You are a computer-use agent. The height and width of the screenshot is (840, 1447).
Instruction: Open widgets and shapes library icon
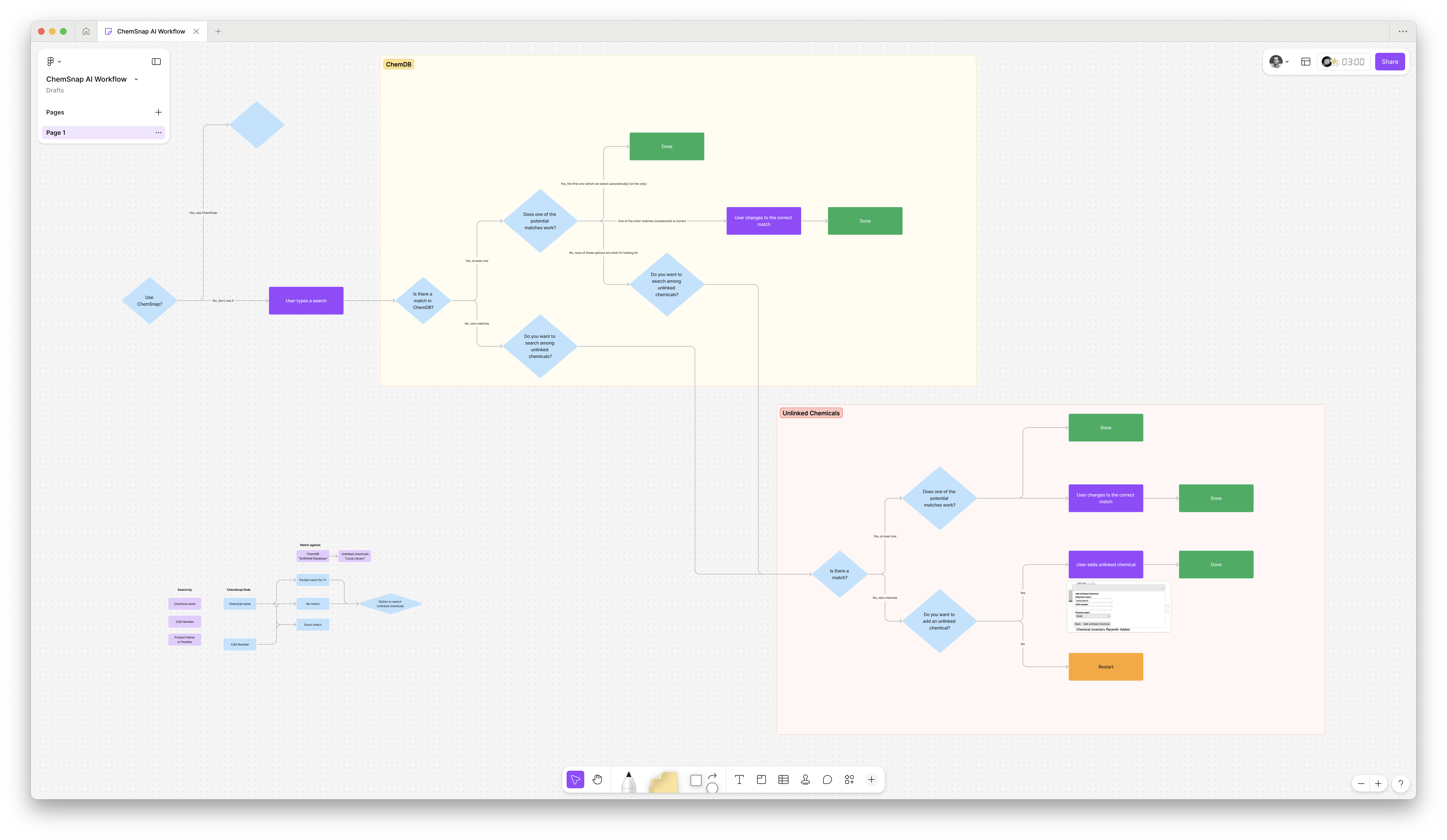(x=849, y=779)
